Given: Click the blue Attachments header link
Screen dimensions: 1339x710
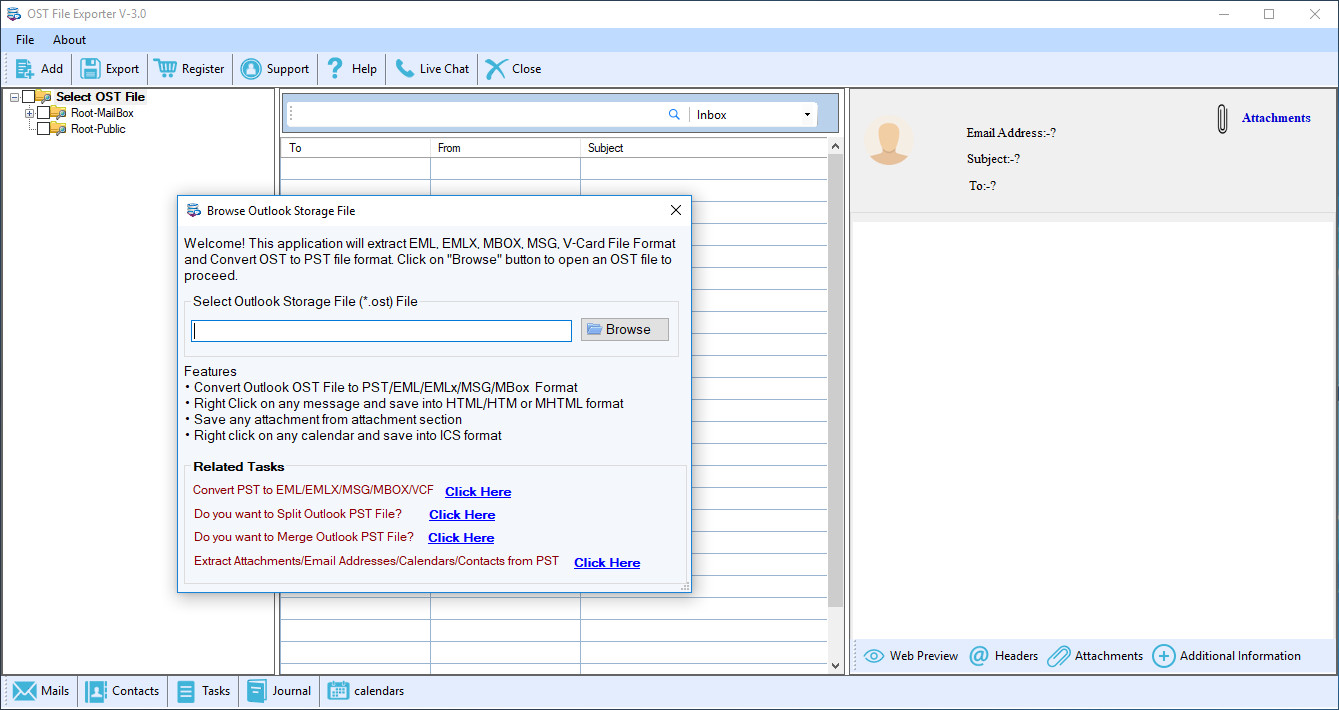Looking at the screenshot, I should tap(1276, 118).
